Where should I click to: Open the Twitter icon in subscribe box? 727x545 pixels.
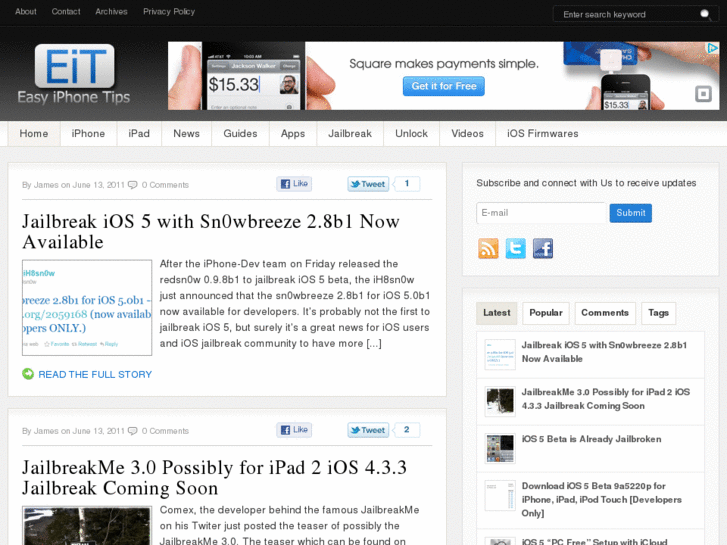point(516,249)
